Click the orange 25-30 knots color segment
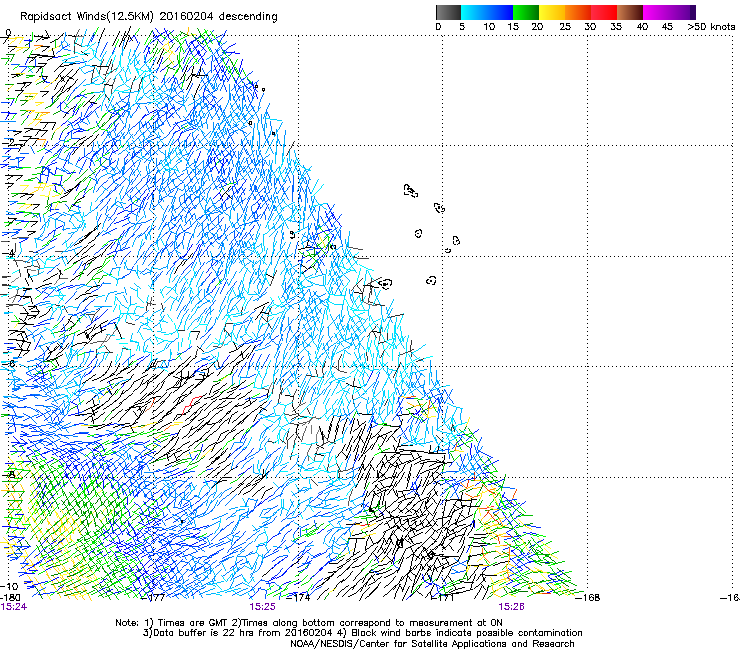 click(x=578, y=12)
